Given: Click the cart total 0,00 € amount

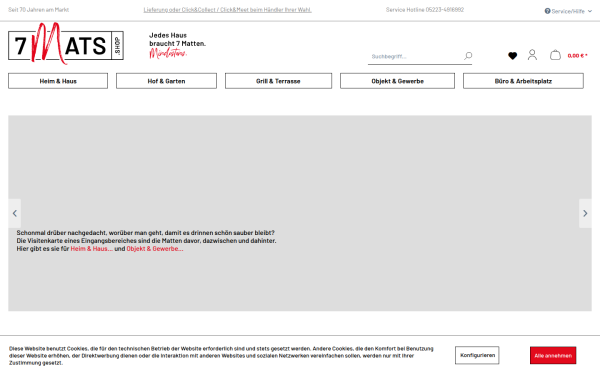Looking at the screenshot, I should [x=577, y=55].
